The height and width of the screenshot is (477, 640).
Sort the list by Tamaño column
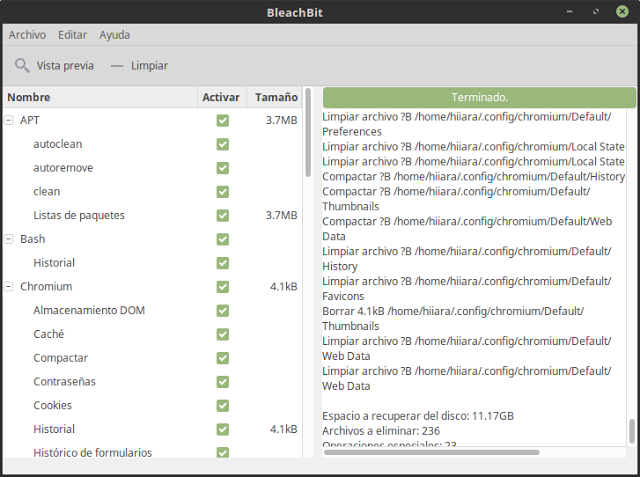click(275, 98)
